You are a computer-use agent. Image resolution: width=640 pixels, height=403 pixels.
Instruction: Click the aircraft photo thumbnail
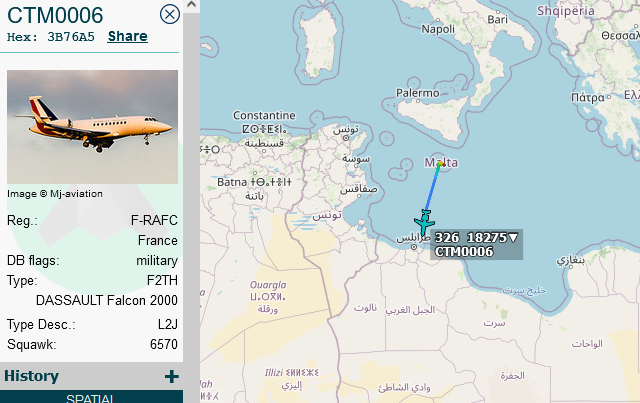click(92, 127)
